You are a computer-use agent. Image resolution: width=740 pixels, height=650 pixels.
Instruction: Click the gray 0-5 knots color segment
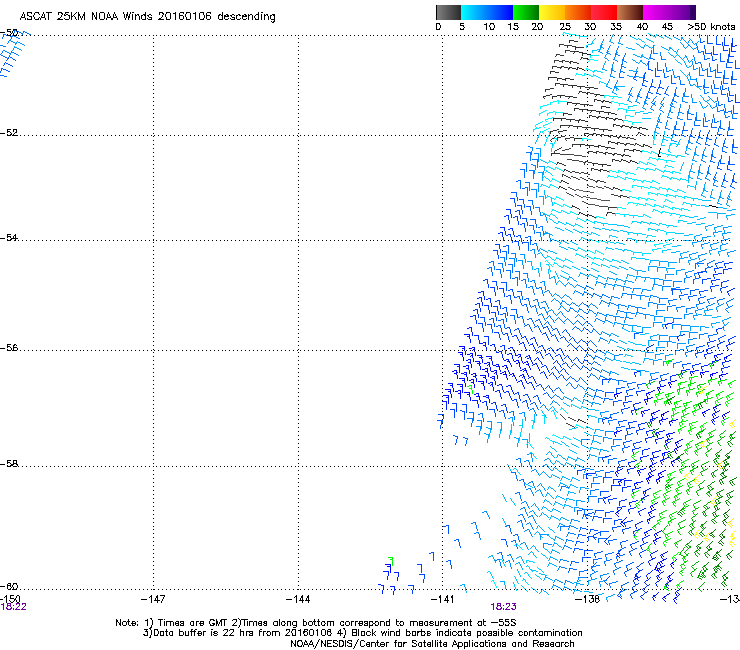coord(448,12)
